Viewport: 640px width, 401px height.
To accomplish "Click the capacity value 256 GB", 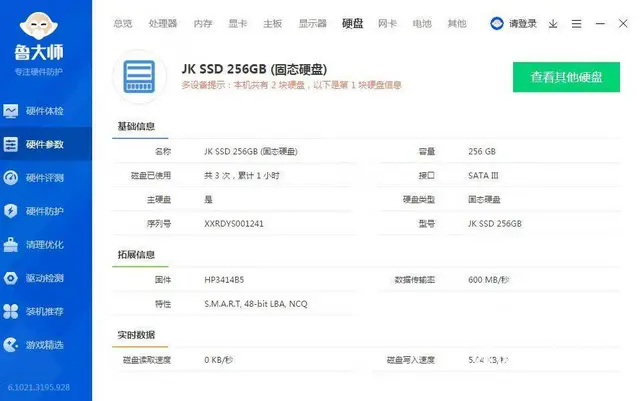I will pyautogui.click(x=482, y=151).
